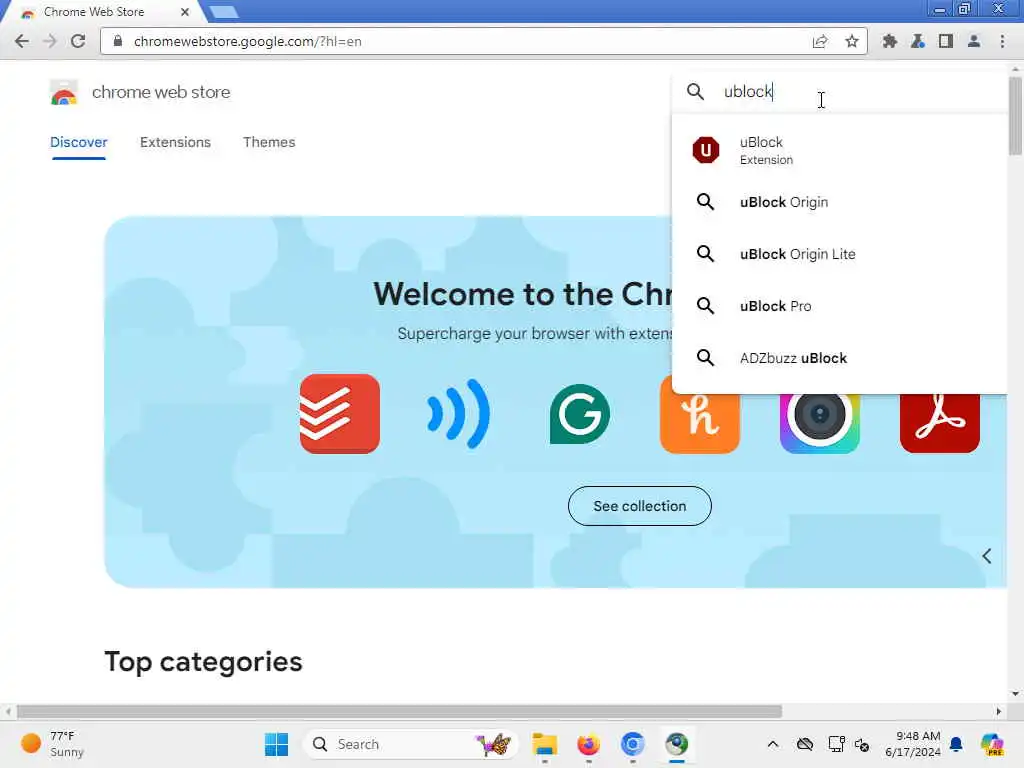
Task: Open the Windows Start menu
Action: point(276,744)
